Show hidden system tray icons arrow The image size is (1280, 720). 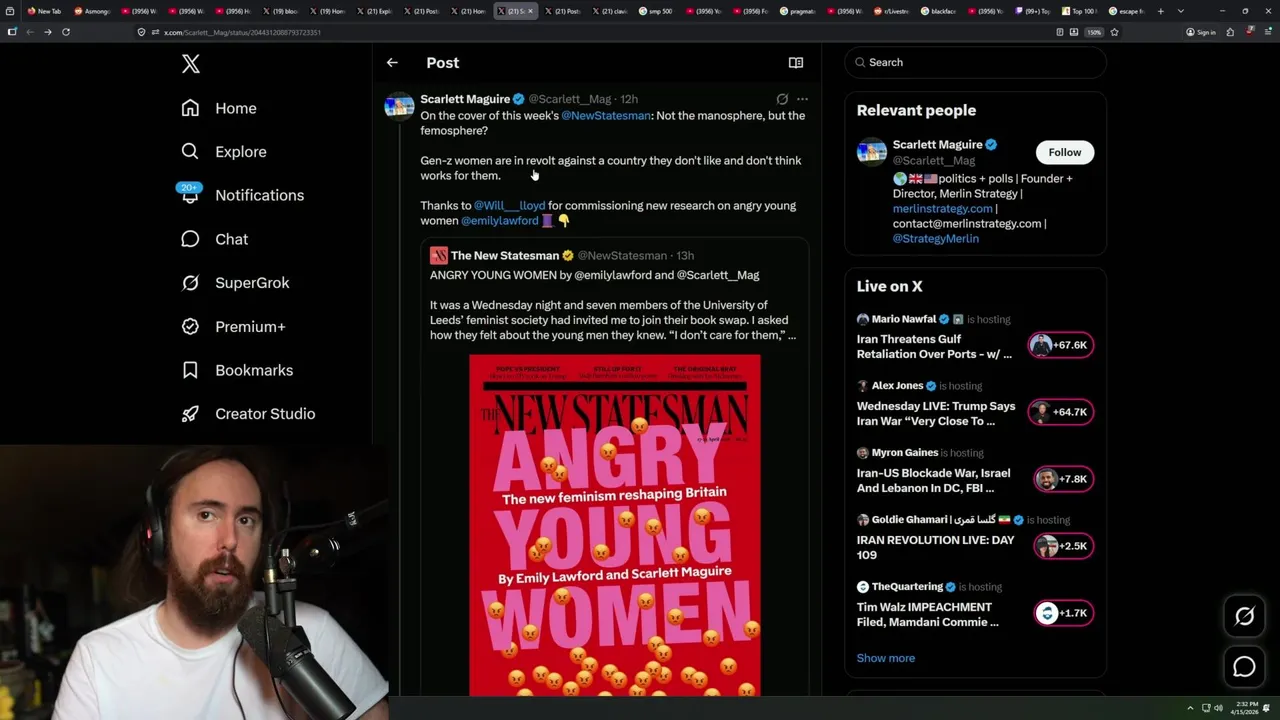click(x=1190, y=708)
